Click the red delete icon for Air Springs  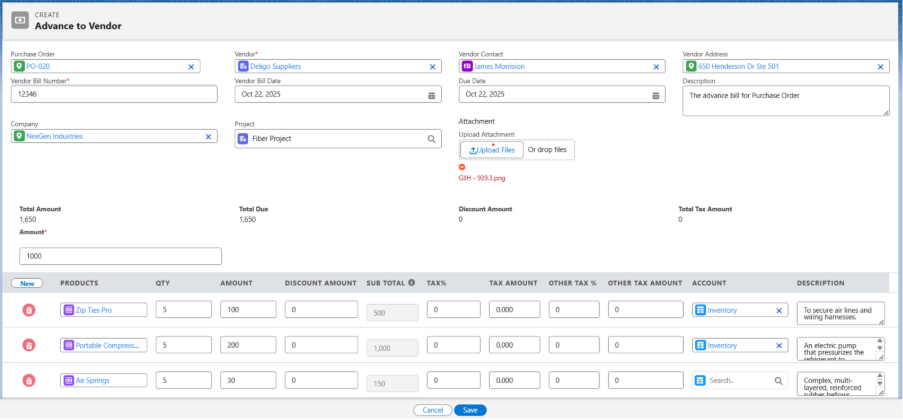tap(29, 380)
